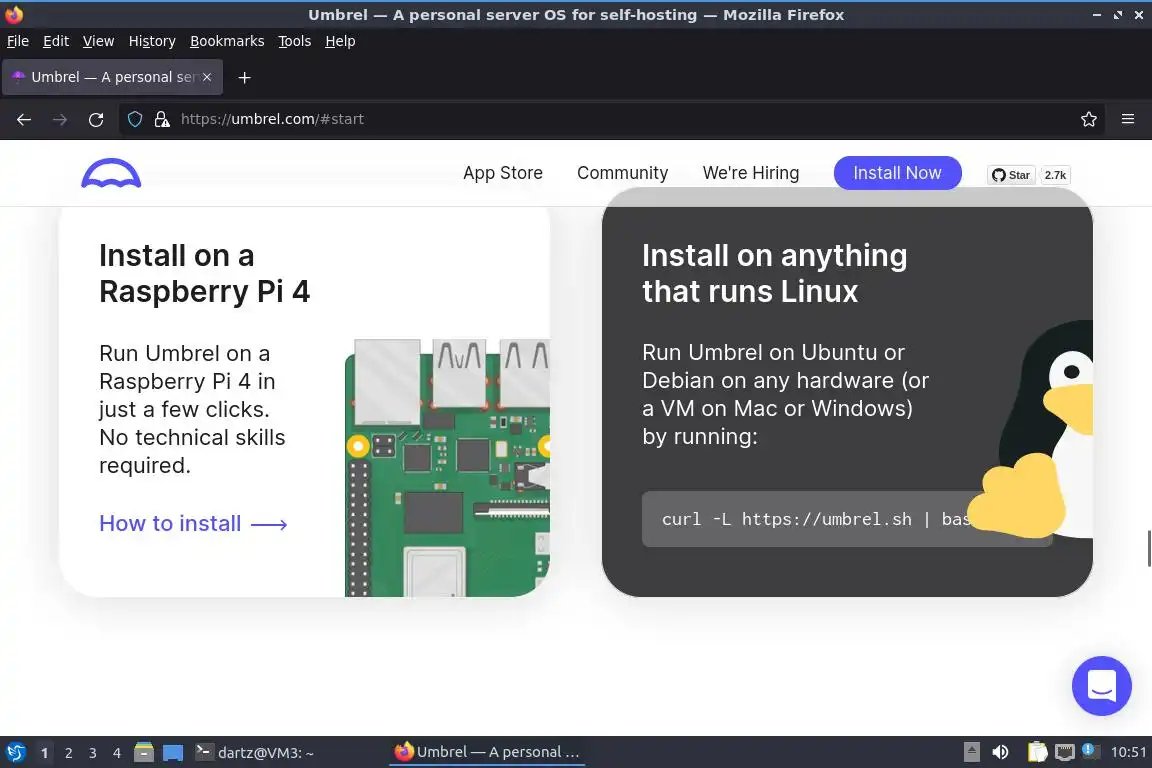1152x768 pixels.
Task: Open the volume control in the tray
Action: pyautogui.click(x=1000, y=752)
